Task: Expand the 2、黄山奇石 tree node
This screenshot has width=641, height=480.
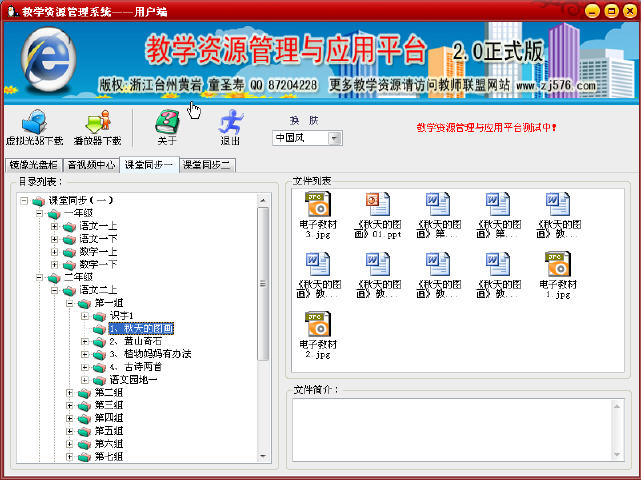Action: [85, 341]
